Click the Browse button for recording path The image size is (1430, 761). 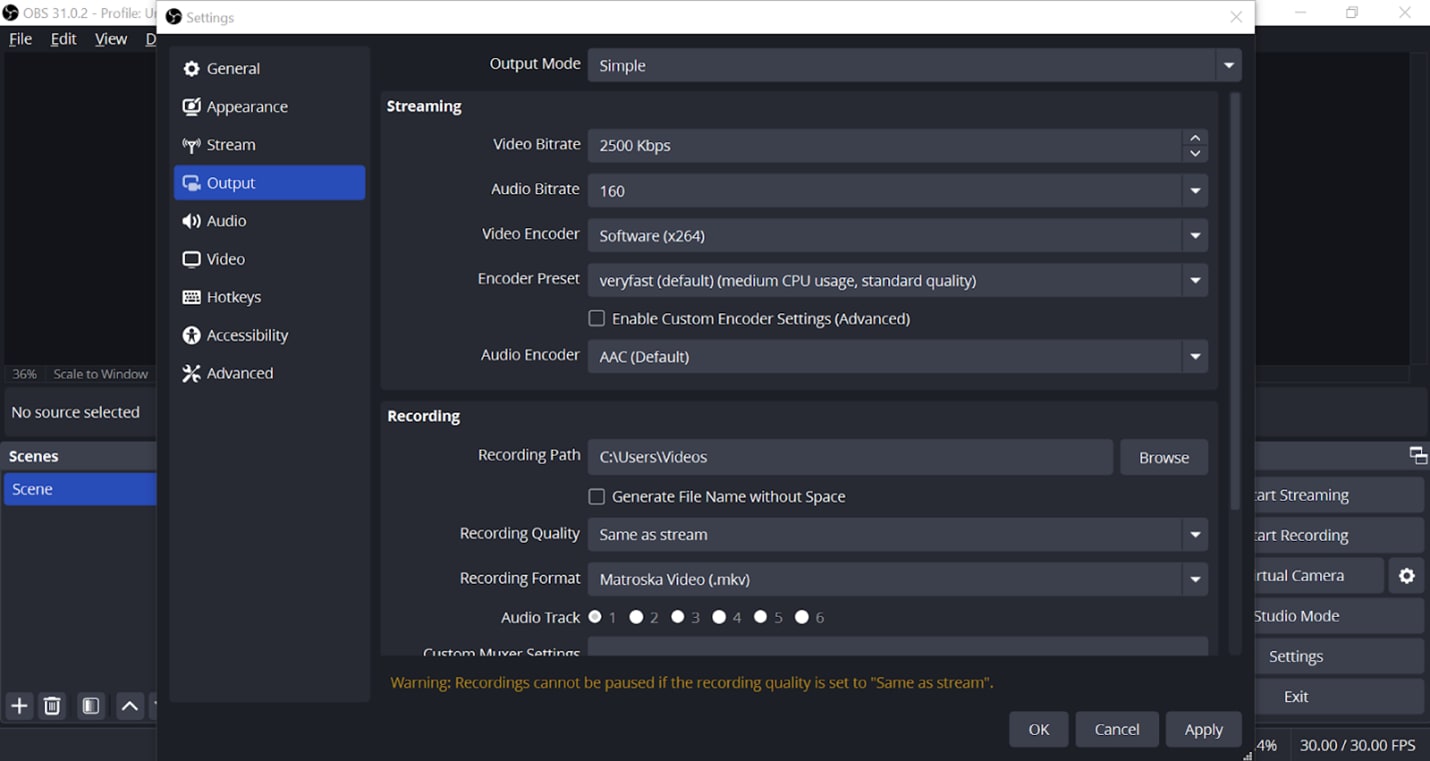[x=1163, y=457]
